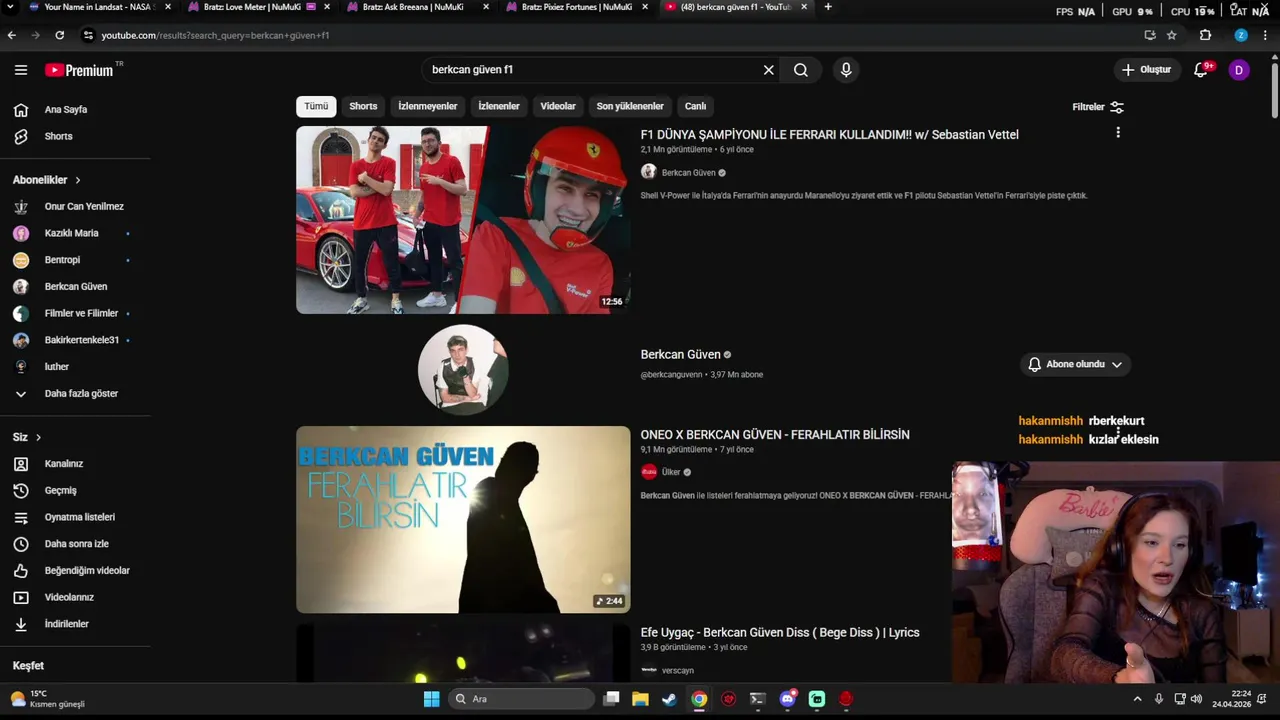Open the ONEO X BERKCAN GÜVEN video title
This screenshot has height=720, width=1280.
point(775,435)
